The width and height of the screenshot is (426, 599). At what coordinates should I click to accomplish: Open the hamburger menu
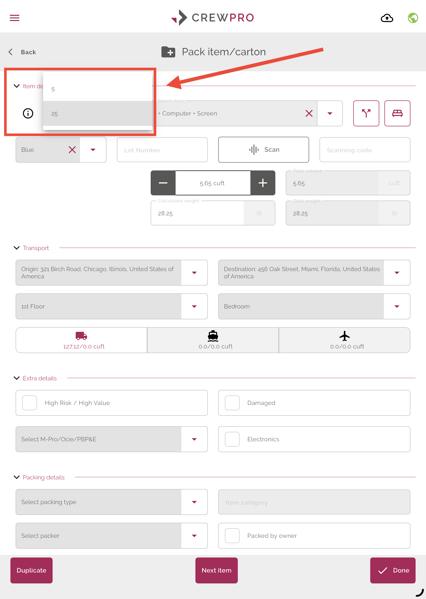[15, 18]
